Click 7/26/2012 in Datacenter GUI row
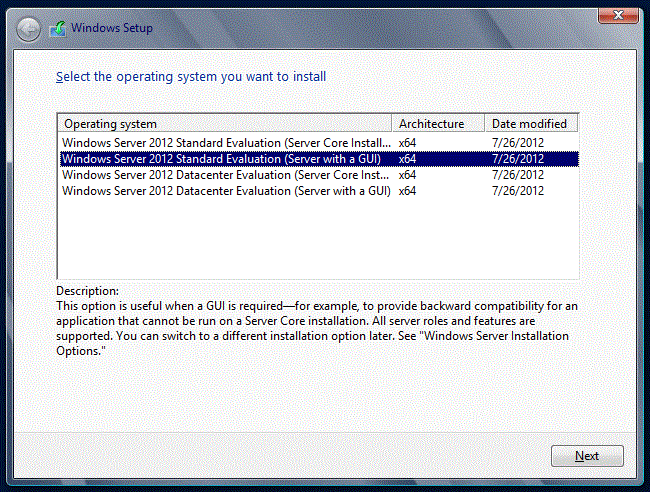Viewport: 650px width, 492px height. coord(518,191)
